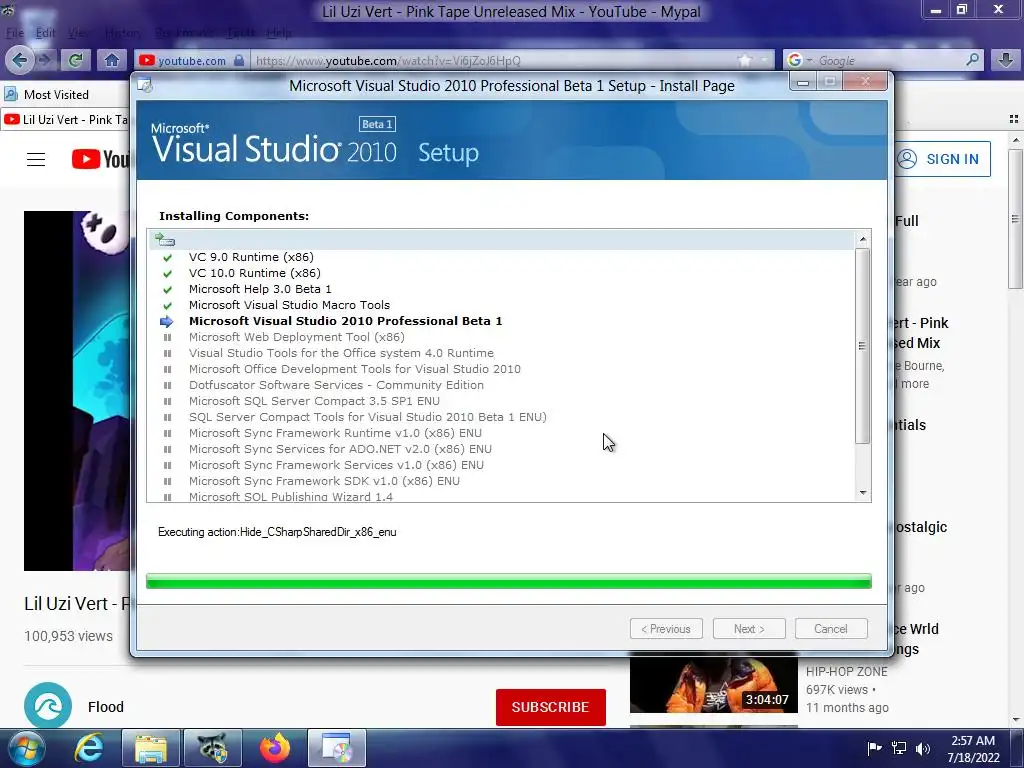Launch Firefox from the taskbar
Image resolution: width=1024 pixels, height=768 pixels.
(275, 748)
